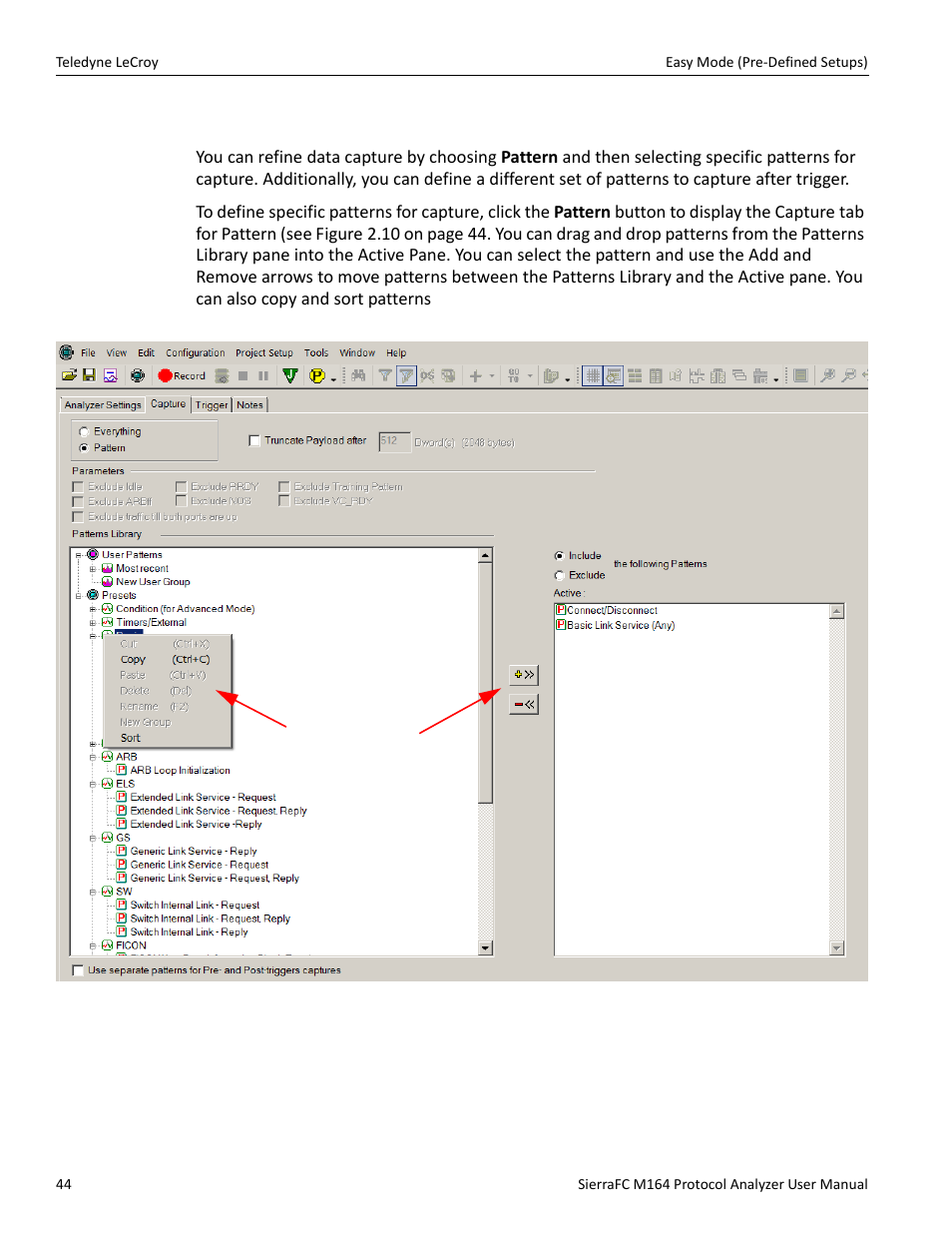Click the grid view toolbar icon
Viewport: 952px width, 1233px height.
click(x=593, y=375)
